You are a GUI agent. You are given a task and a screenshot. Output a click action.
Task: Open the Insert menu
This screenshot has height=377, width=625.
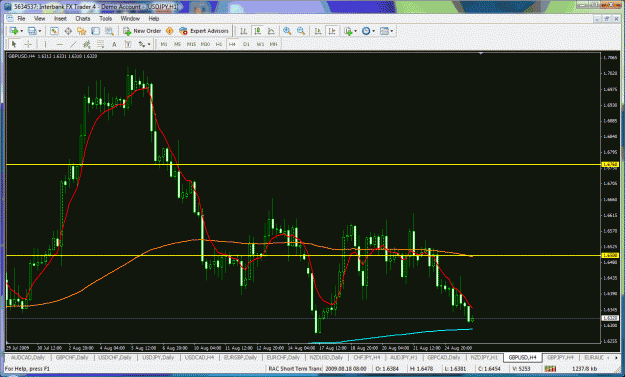pyautogui.click(x=60, y=19)
